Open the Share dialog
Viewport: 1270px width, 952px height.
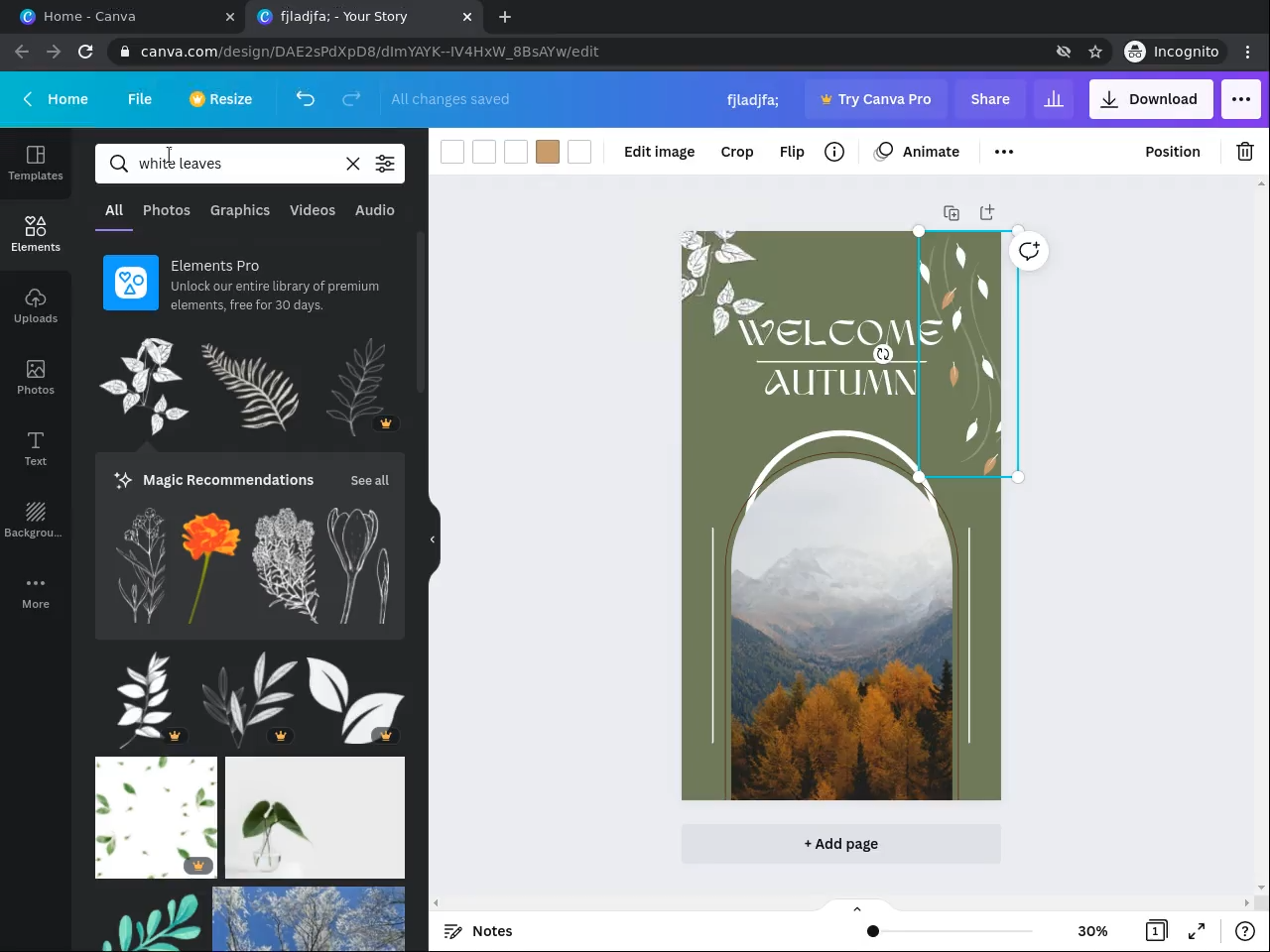coord(990,99)
